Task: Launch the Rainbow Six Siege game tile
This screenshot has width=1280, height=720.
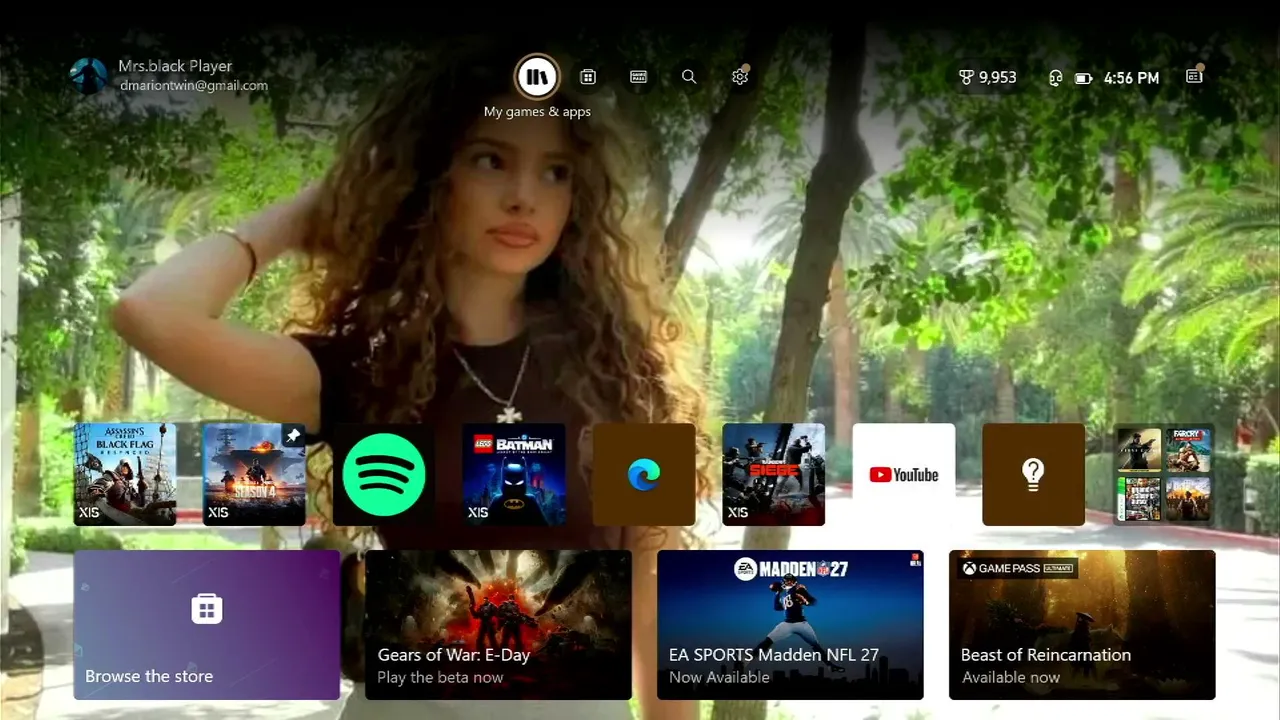Action: 774,474
